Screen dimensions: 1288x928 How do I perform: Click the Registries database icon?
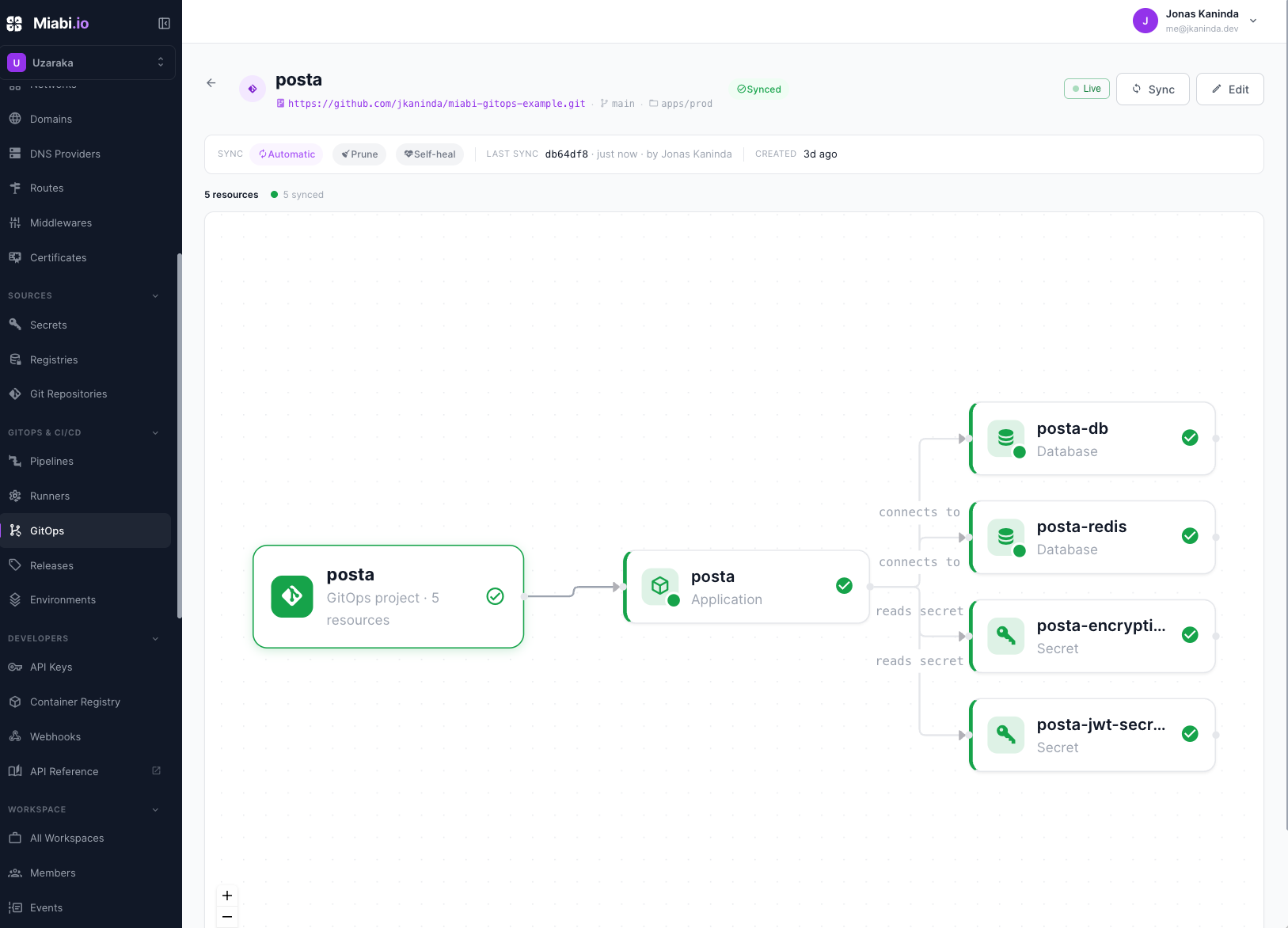(x=15, y=359)
